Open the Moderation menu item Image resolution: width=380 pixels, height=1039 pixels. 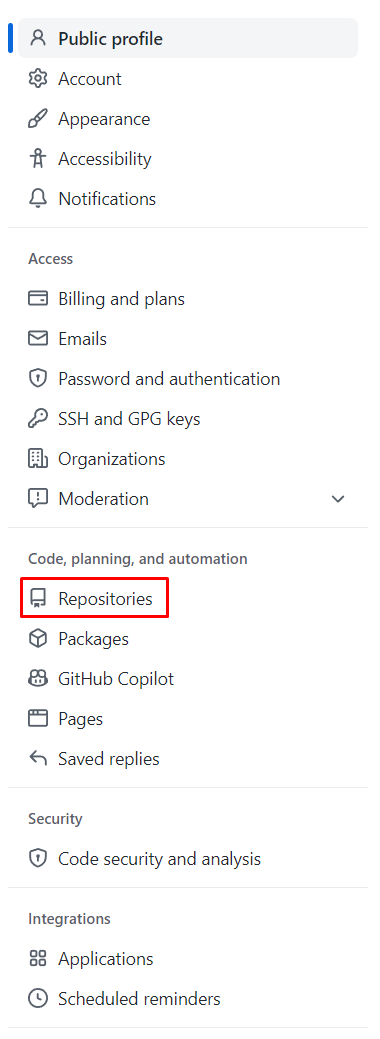pyautogui.click(x=103, y=498)
